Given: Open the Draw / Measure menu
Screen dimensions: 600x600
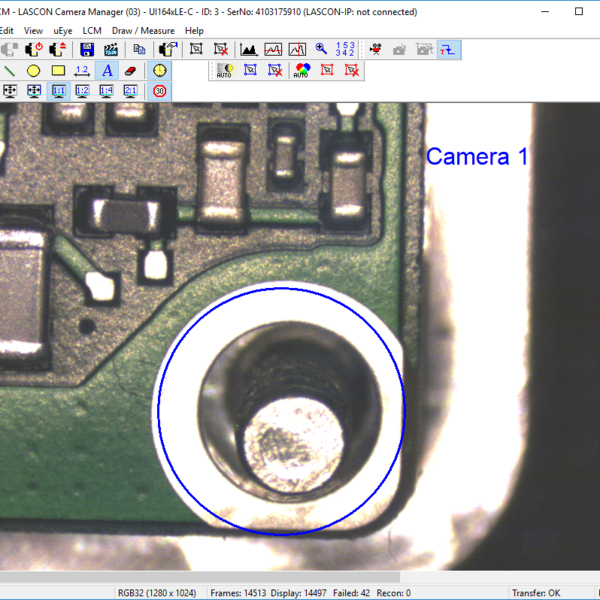Looking at the screenshot, I should (143, 31).
